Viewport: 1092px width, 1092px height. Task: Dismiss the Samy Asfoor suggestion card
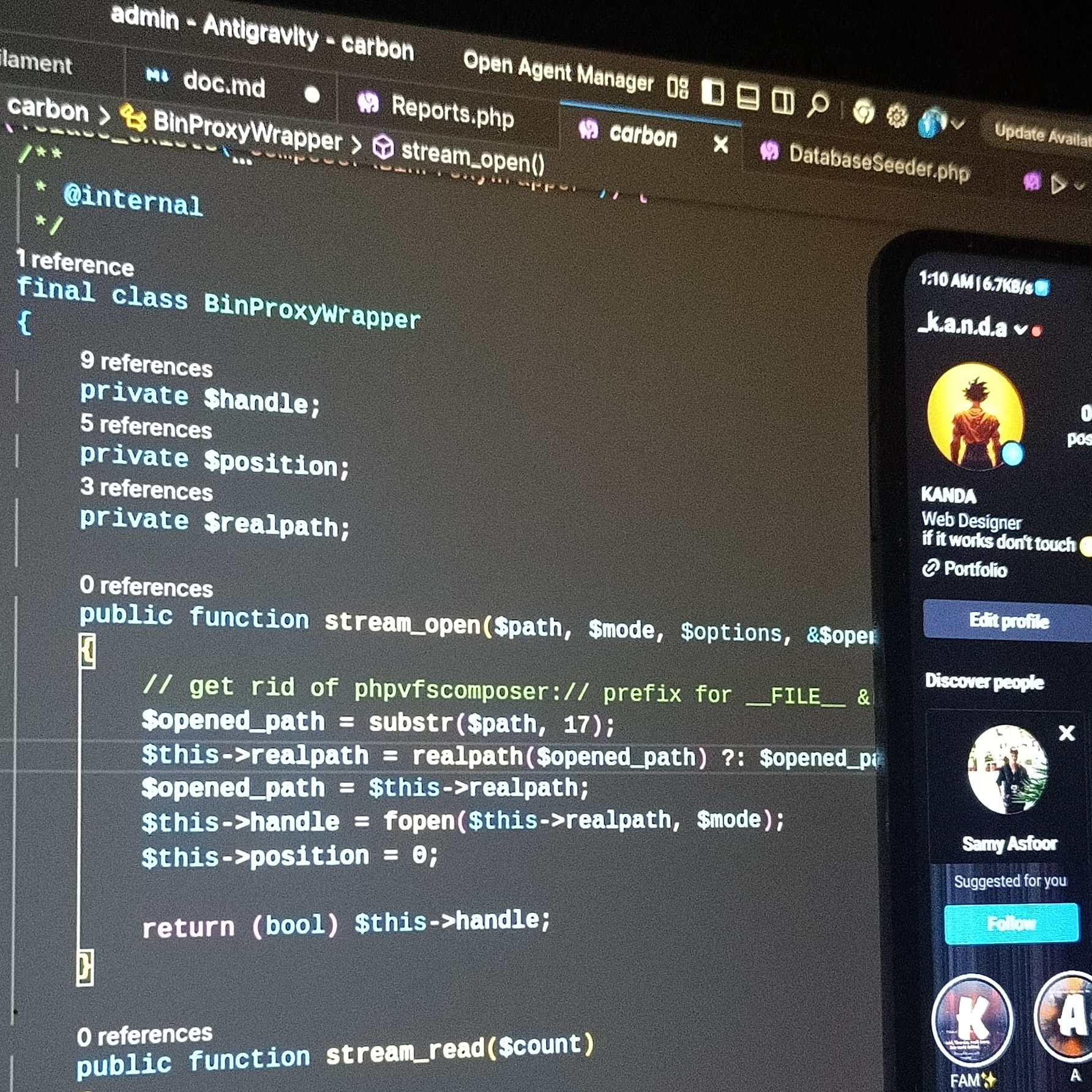1066,733
